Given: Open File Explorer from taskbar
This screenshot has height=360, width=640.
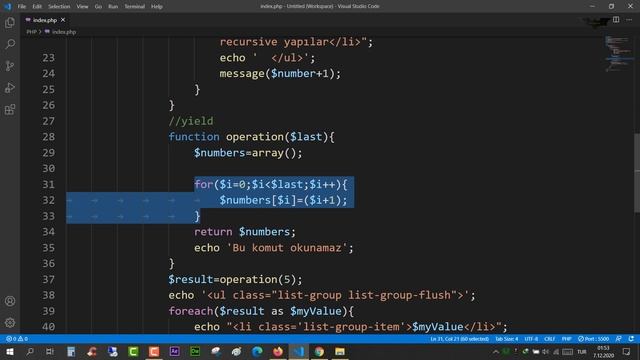Looking at the screenshot, I should pyautogui.click(x=340, y=351).
